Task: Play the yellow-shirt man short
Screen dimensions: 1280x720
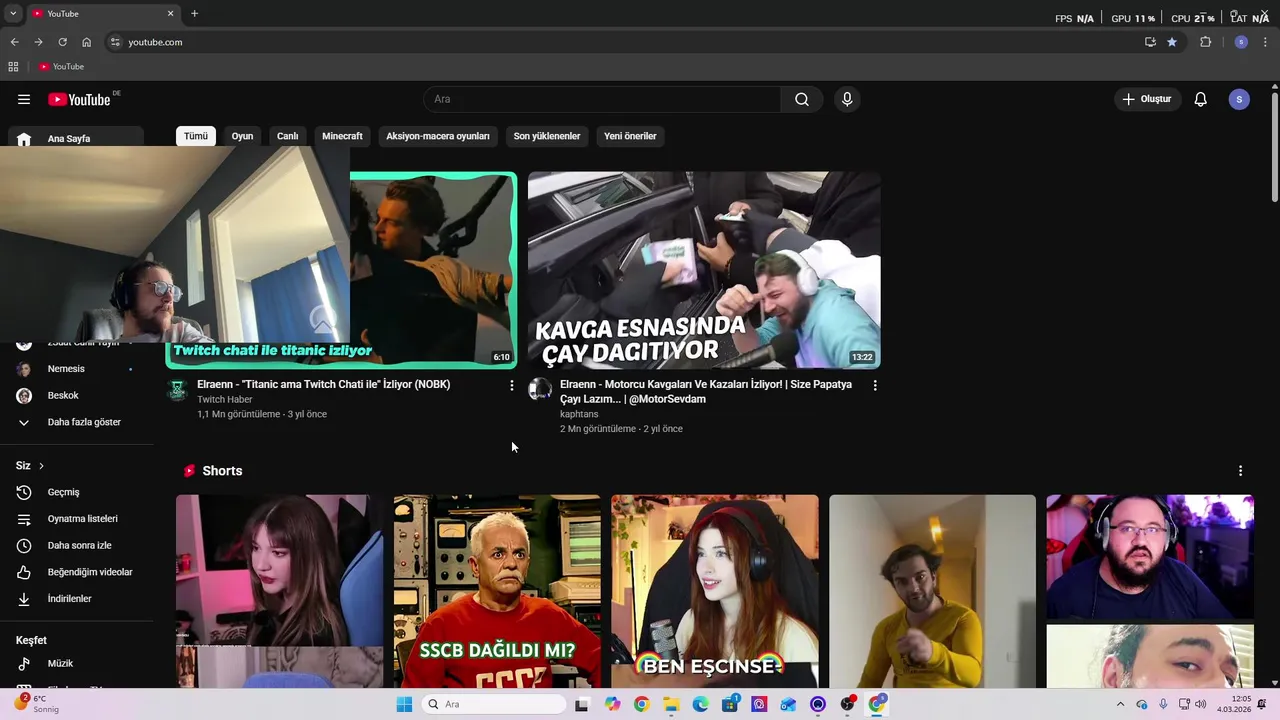Action: (932, 591)
